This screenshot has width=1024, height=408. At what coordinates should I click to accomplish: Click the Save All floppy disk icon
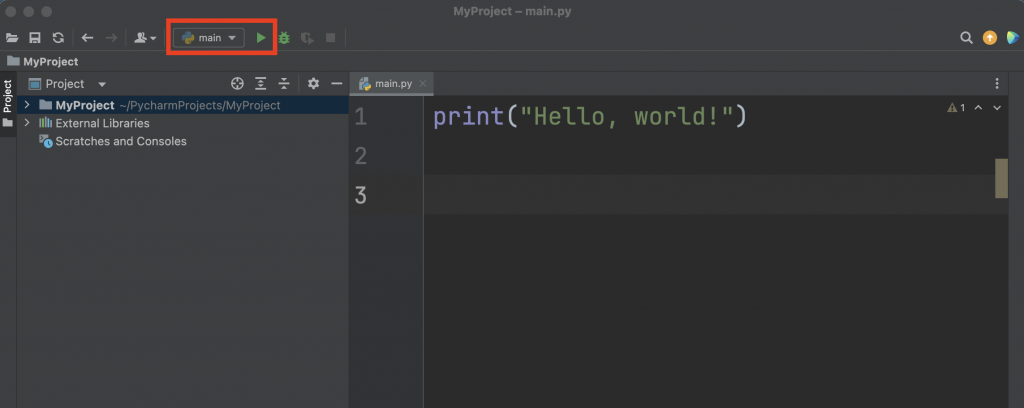coord(35,38)
